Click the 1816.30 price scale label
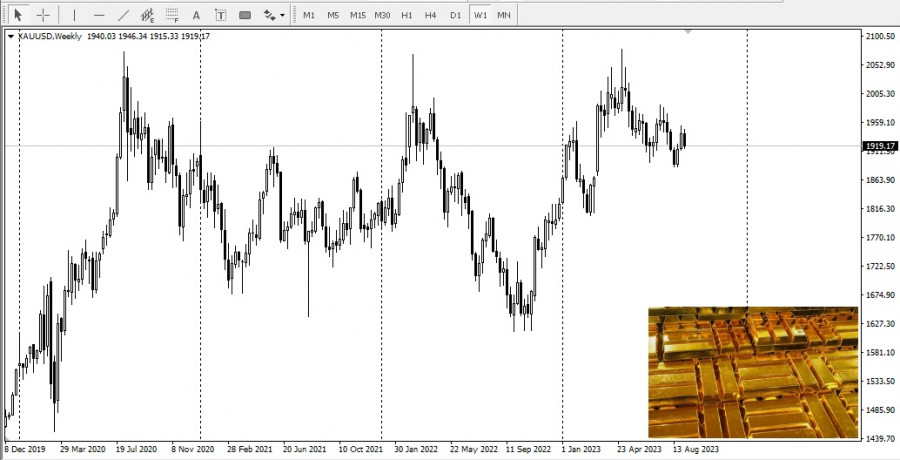 coord(880,208)
